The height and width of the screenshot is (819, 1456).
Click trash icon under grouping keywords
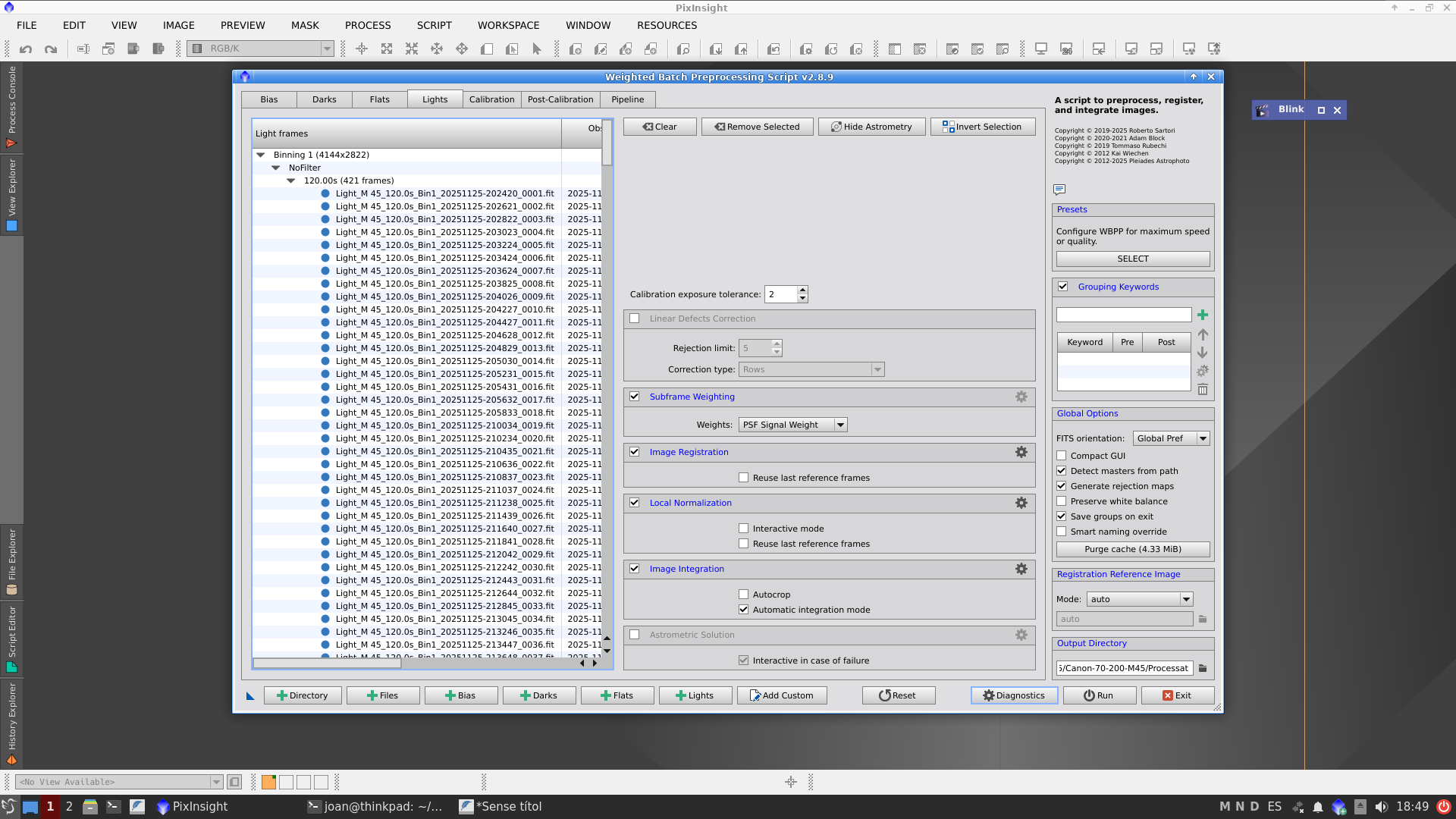coord(1203,390)
